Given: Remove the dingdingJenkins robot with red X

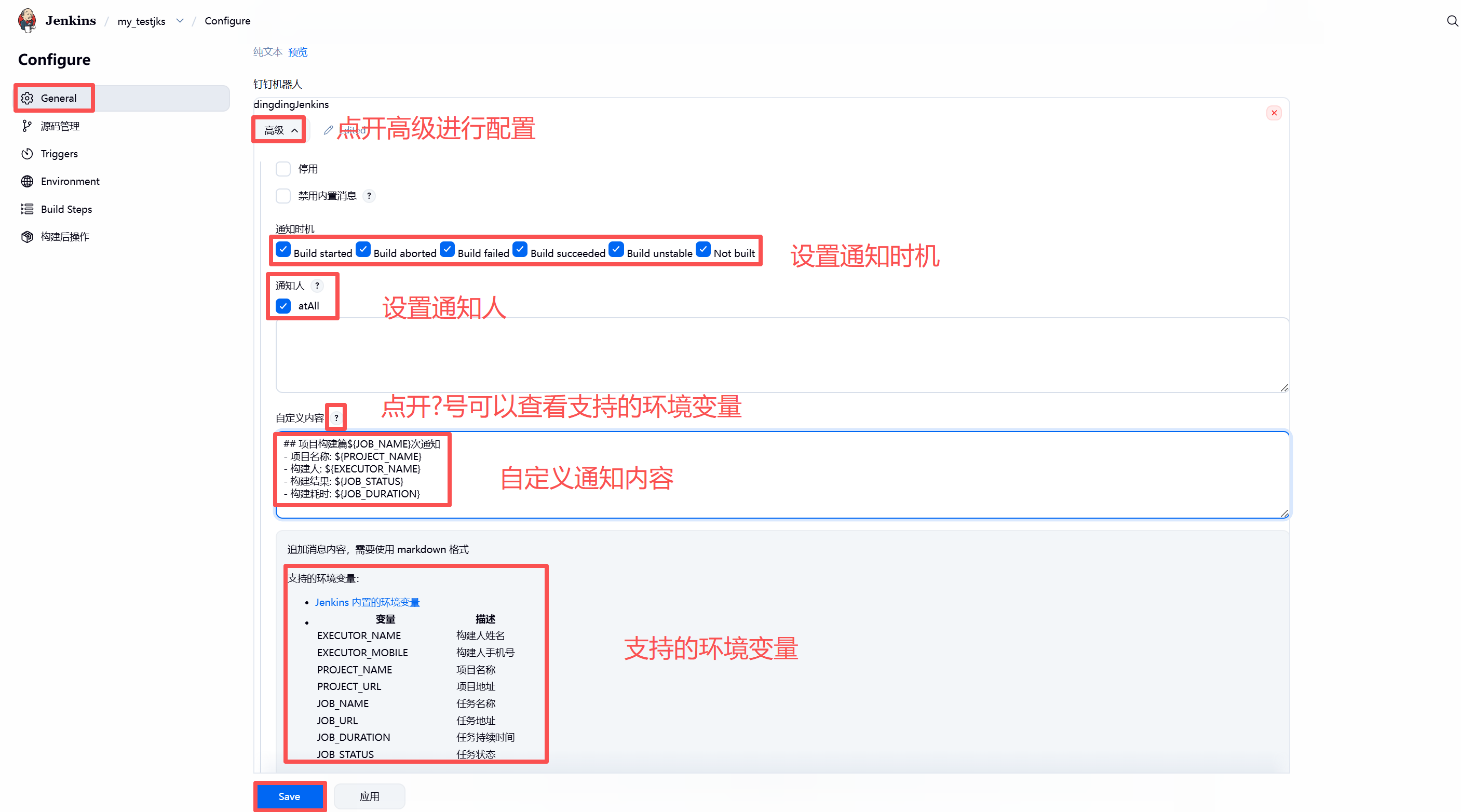Looking at the screenshot, I should [1274, 113].
